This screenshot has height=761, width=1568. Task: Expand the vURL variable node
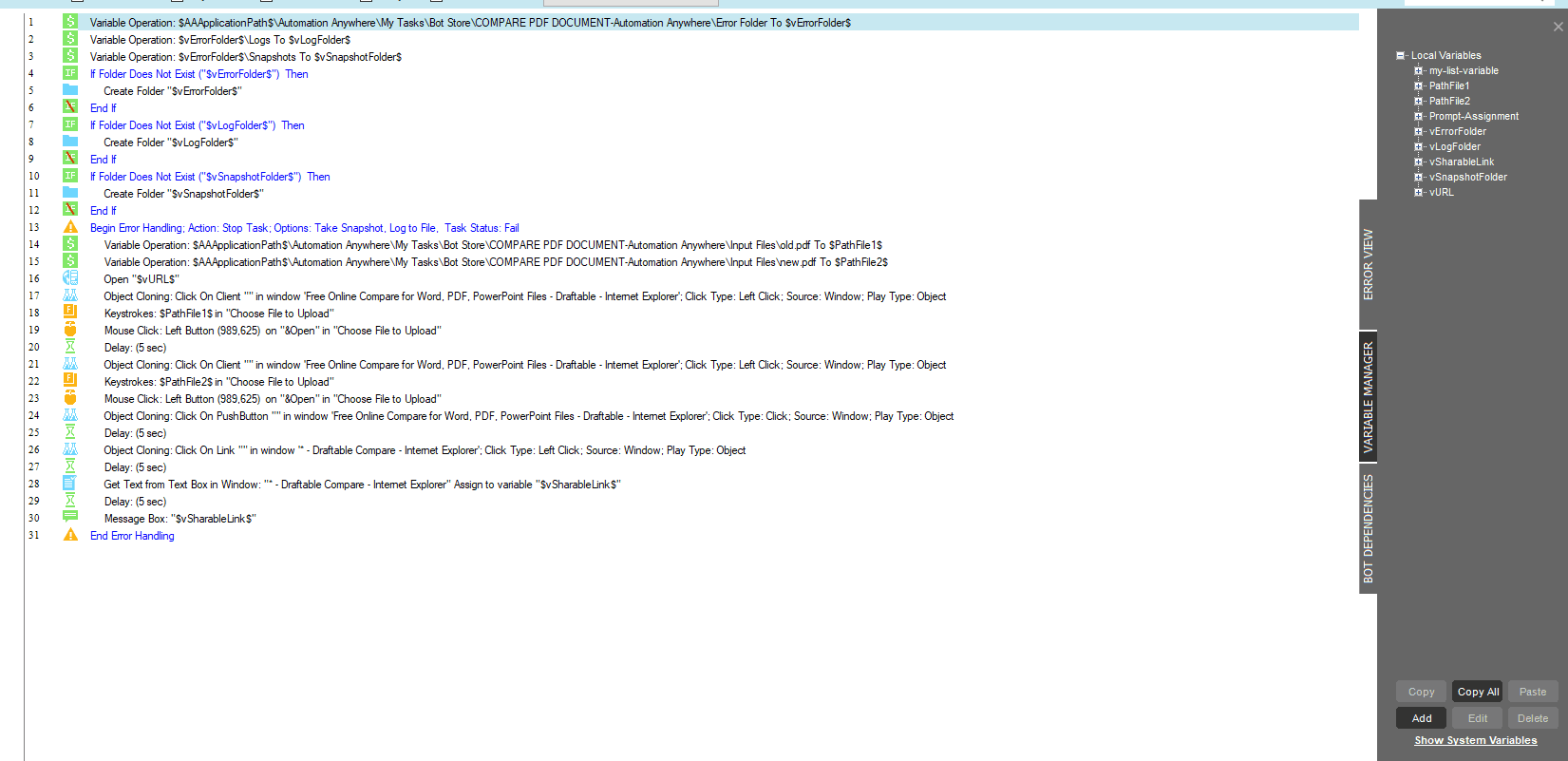click(x=1419, y=192)
